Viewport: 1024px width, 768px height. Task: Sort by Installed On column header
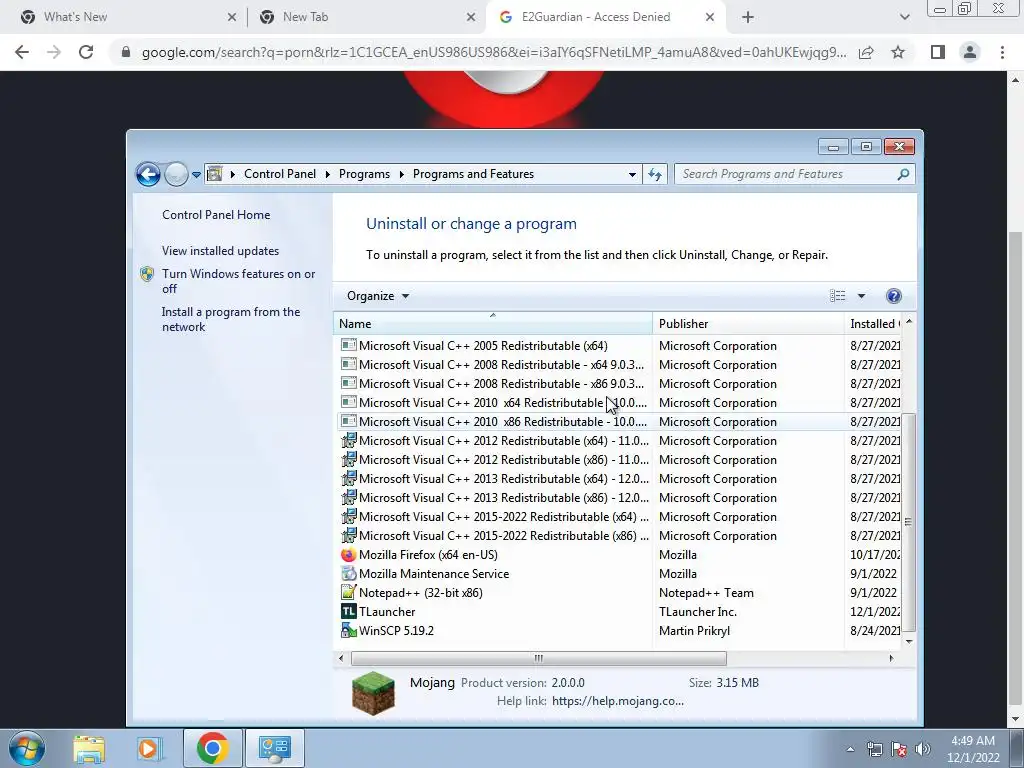pyautogui.click(x=874, y=323)
